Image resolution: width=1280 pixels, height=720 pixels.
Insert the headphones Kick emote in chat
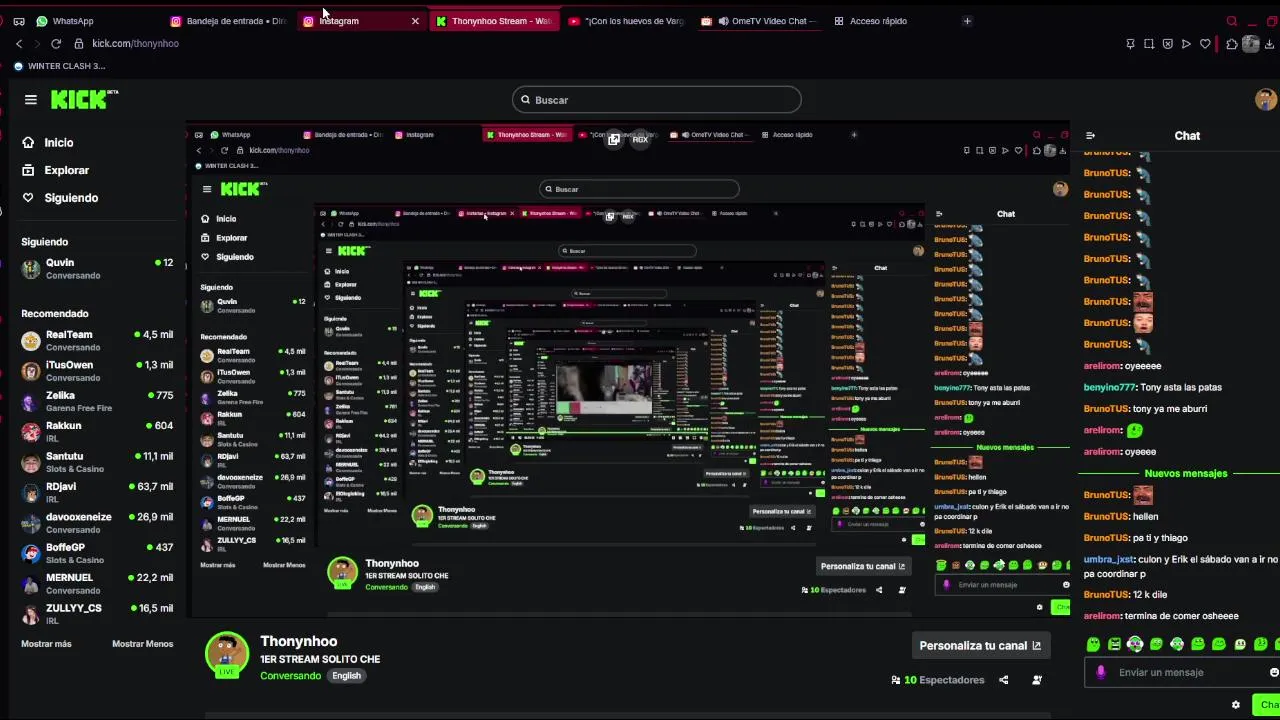click(1135, 644)
